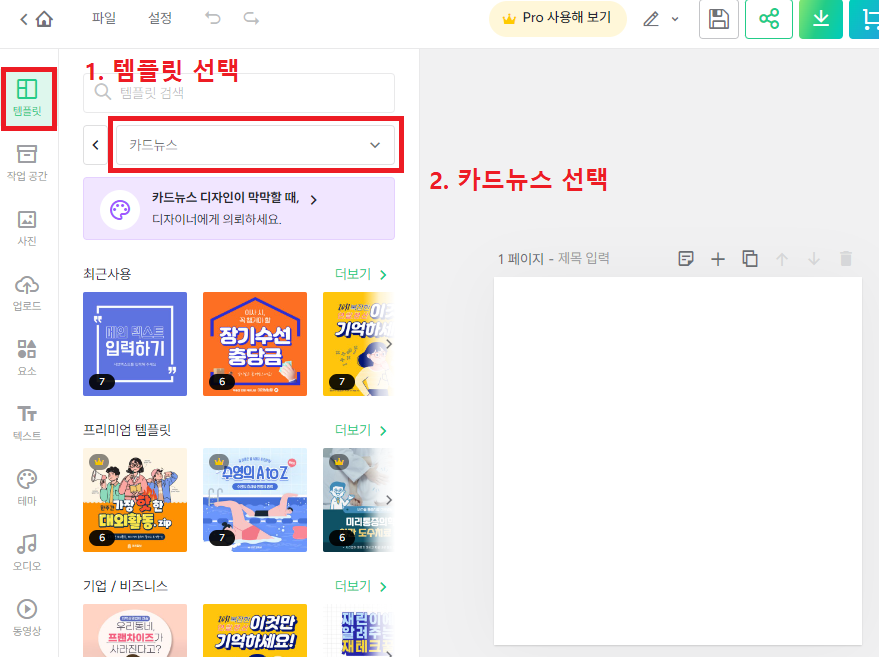Viewport: 879px width, 657px height.
Task: Open the 파일 menu
Action: [104, 18]
